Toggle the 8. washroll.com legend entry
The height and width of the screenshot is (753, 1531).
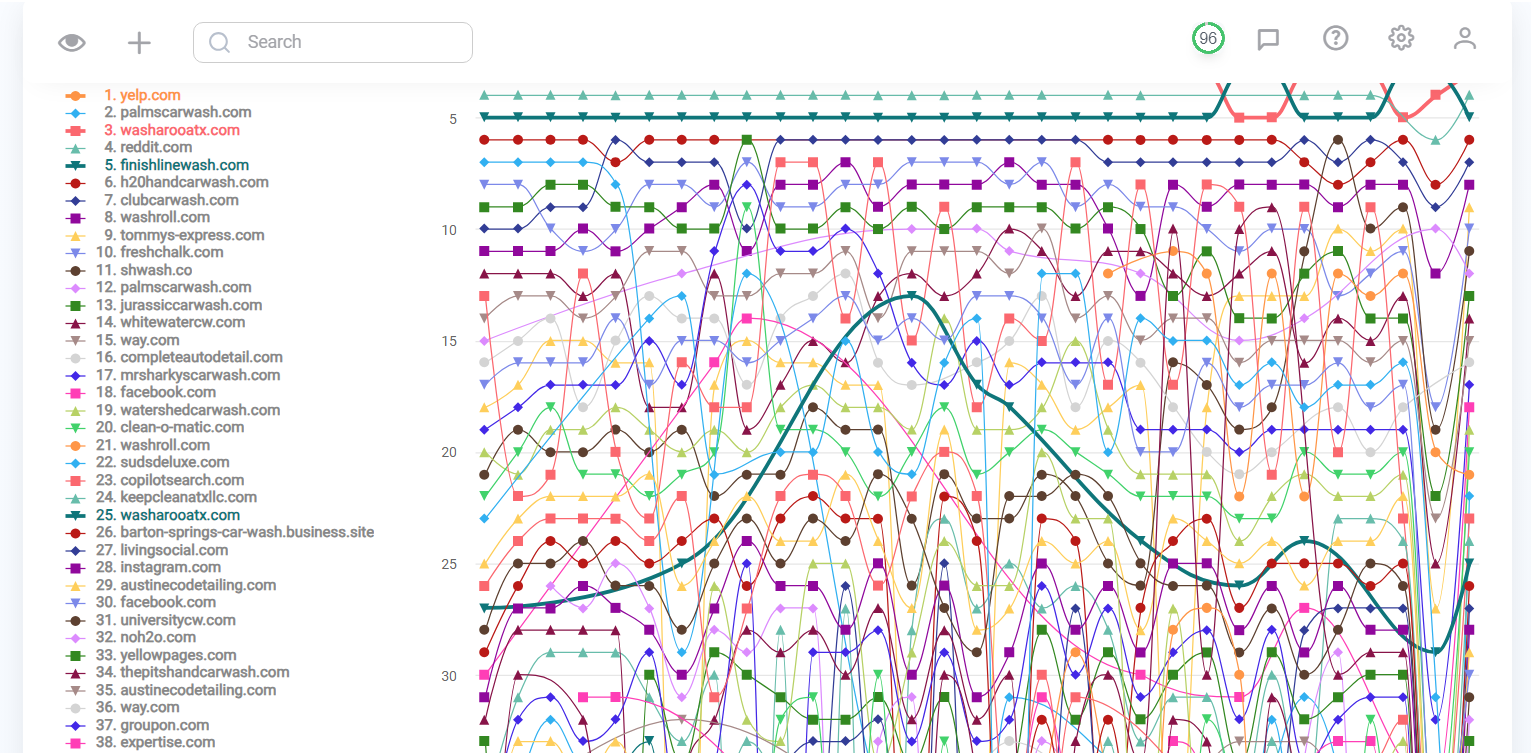tap(137, 217)
